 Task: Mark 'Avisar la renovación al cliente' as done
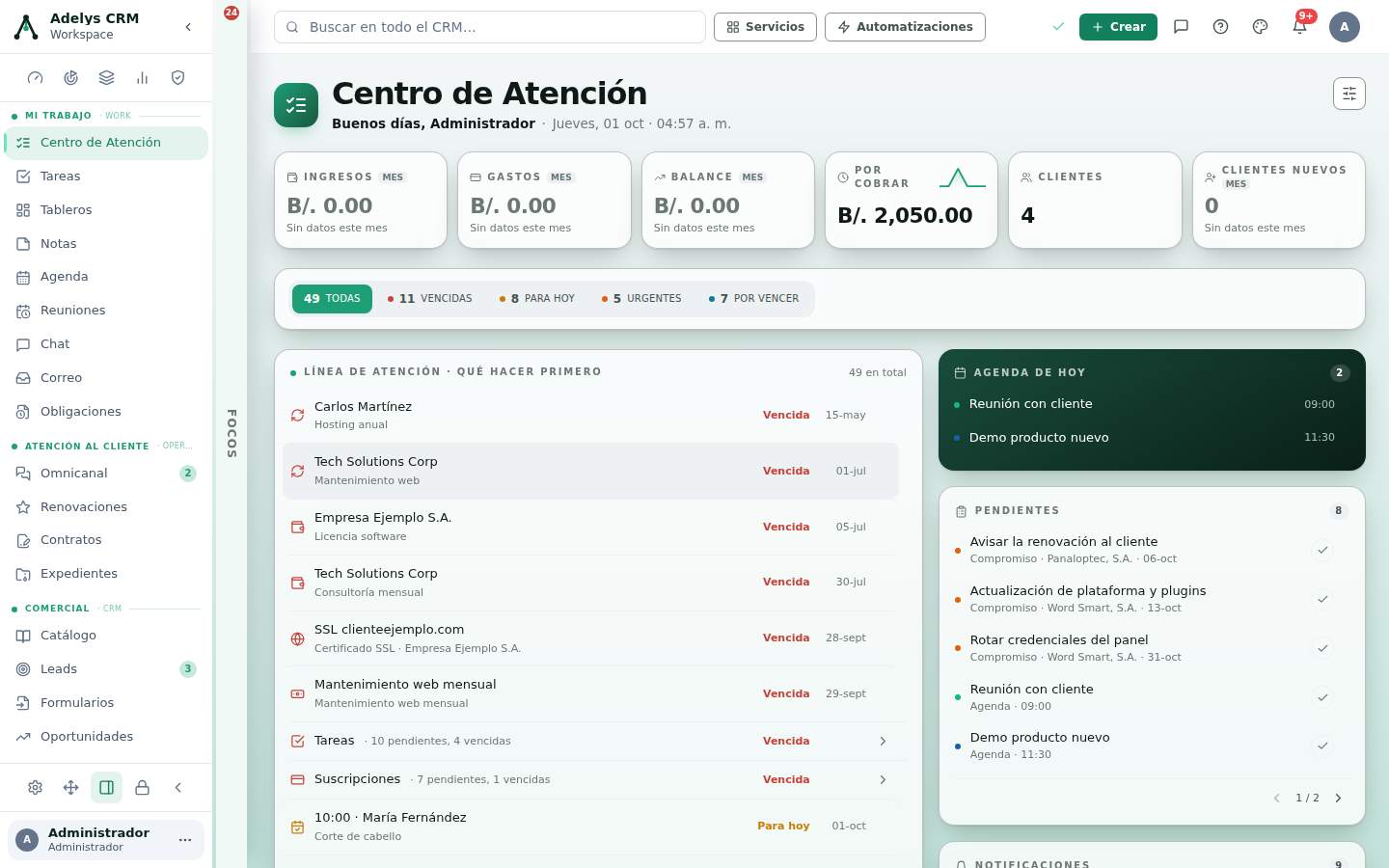pos(1322,550)
